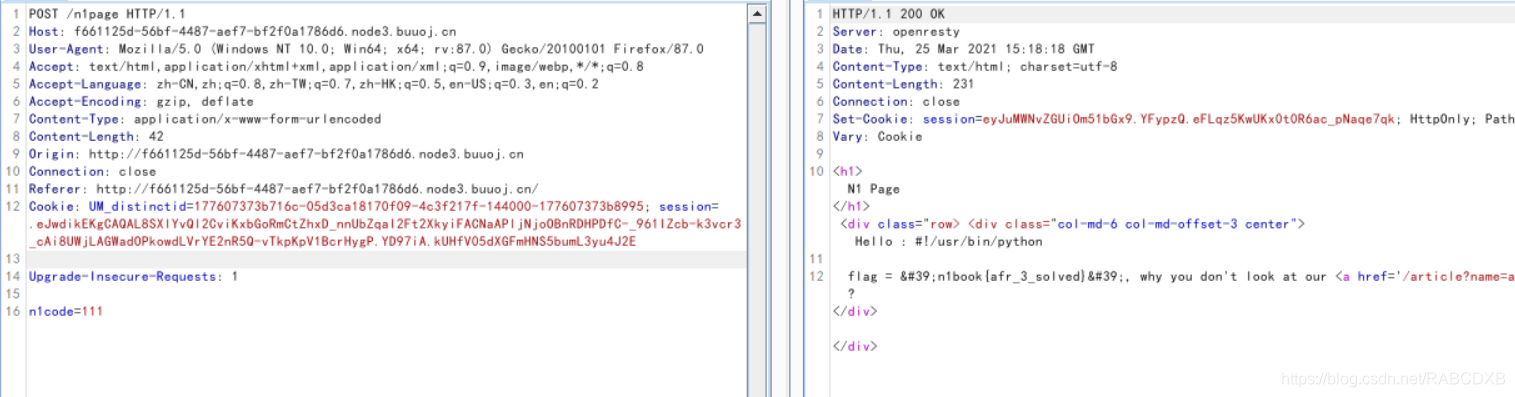Click 'Connection: close' in the request pane
This screenshot has width=1515, height=397.
click(92, 171)
